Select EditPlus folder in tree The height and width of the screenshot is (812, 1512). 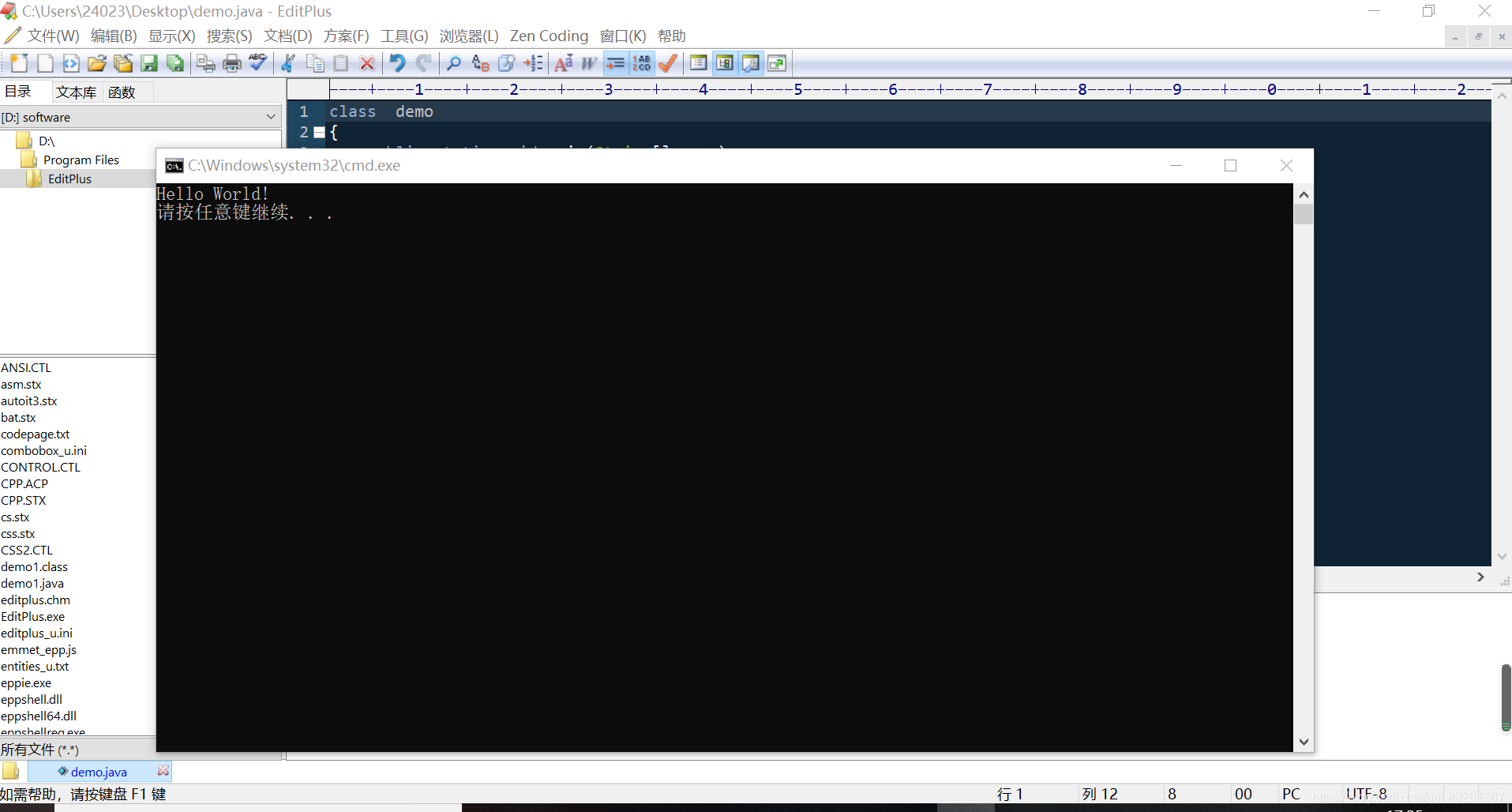tap(69, 179)
